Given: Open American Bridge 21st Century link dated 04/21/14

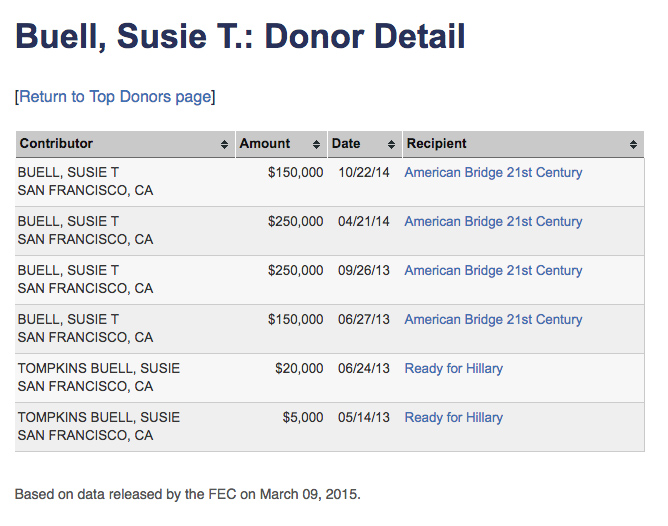Looking at the screenshot, I should [x=493, y=221].
